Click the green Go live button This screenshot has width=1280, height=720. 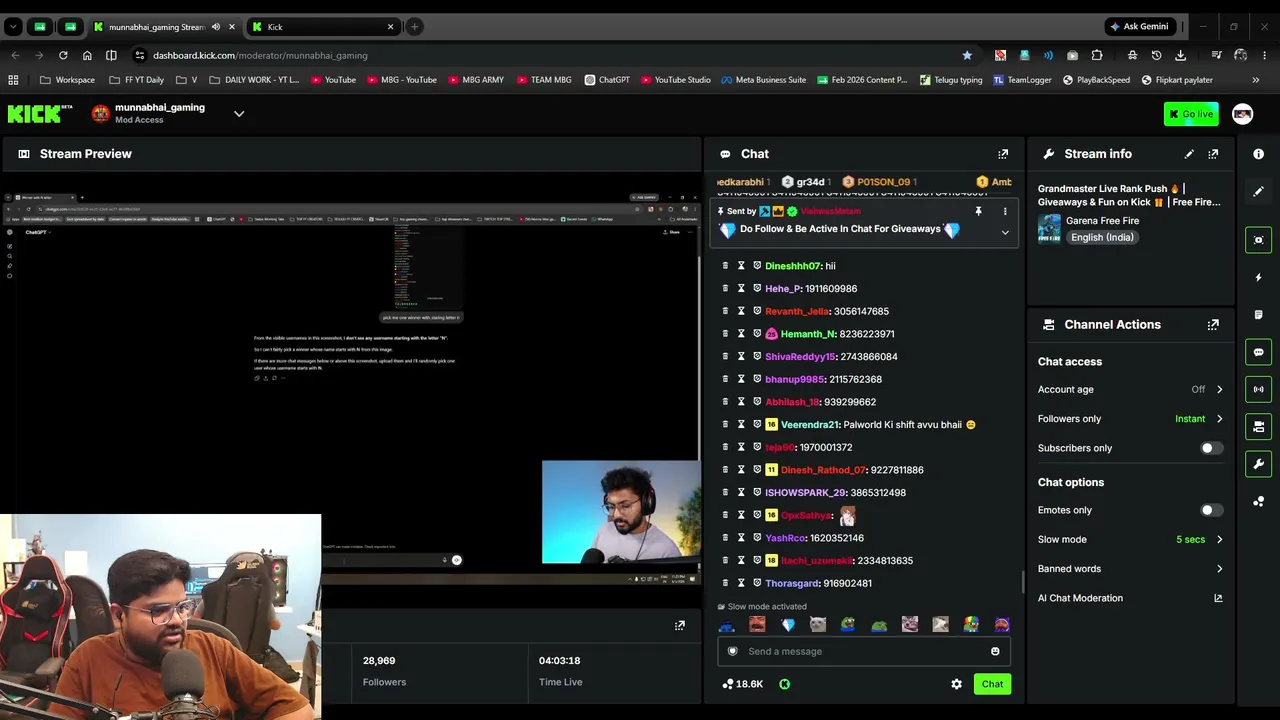(x=1191, y=114)
